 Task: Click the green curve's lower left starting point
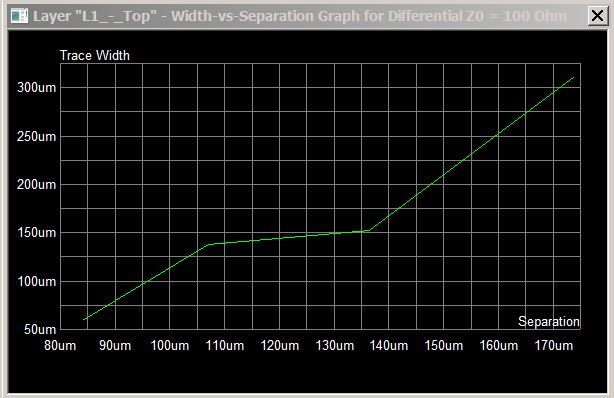click(84, 320)
